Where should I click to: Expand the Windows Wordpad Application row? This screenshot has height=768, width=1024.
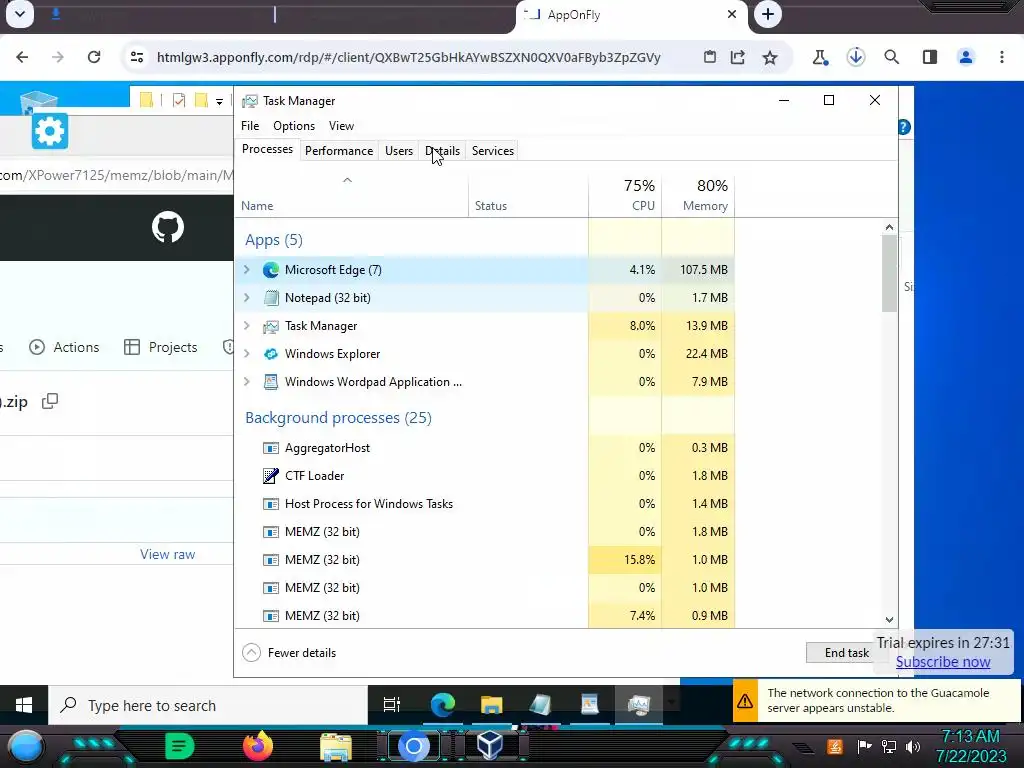tap(247, 382)
